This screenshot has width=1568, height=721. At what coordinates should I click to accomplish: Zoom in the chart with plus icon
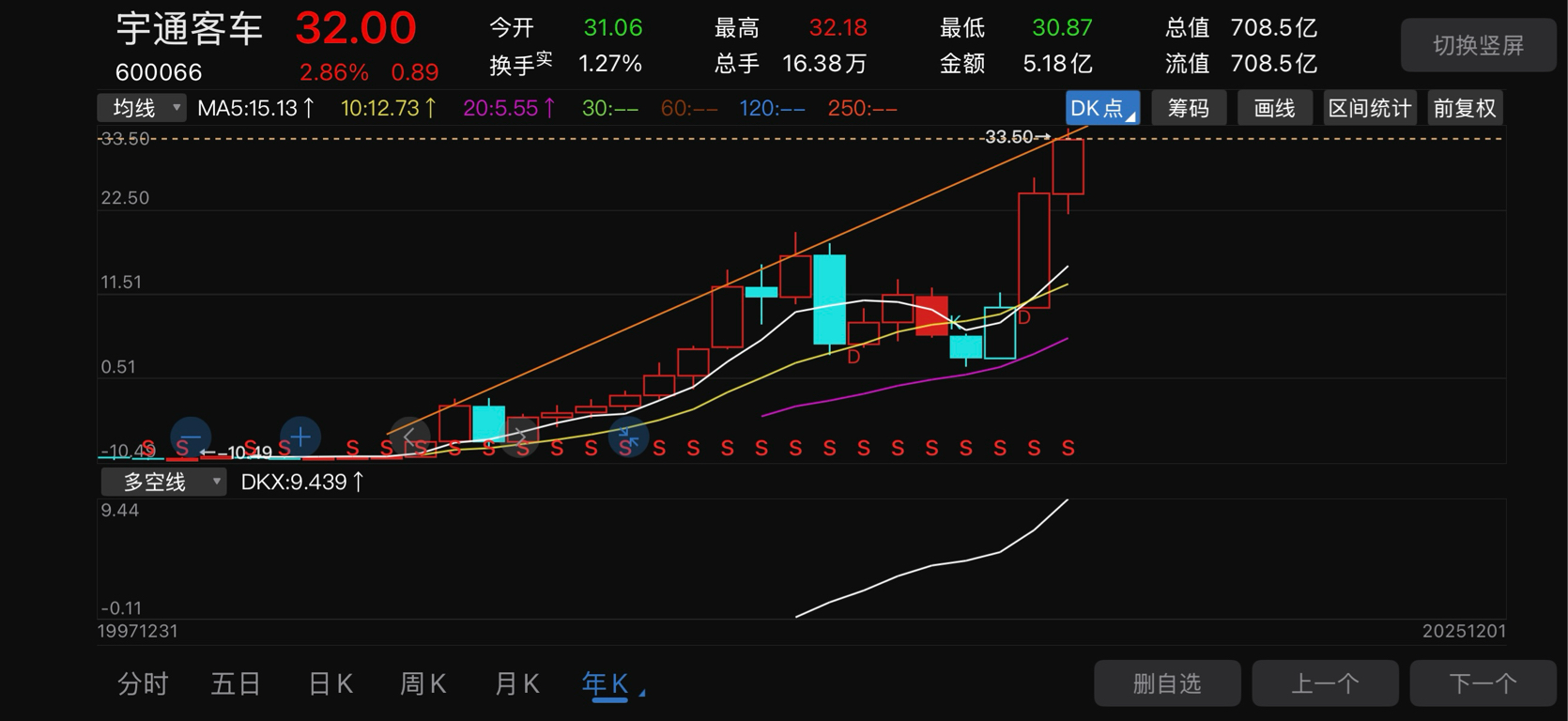click(x=300, y=437)
